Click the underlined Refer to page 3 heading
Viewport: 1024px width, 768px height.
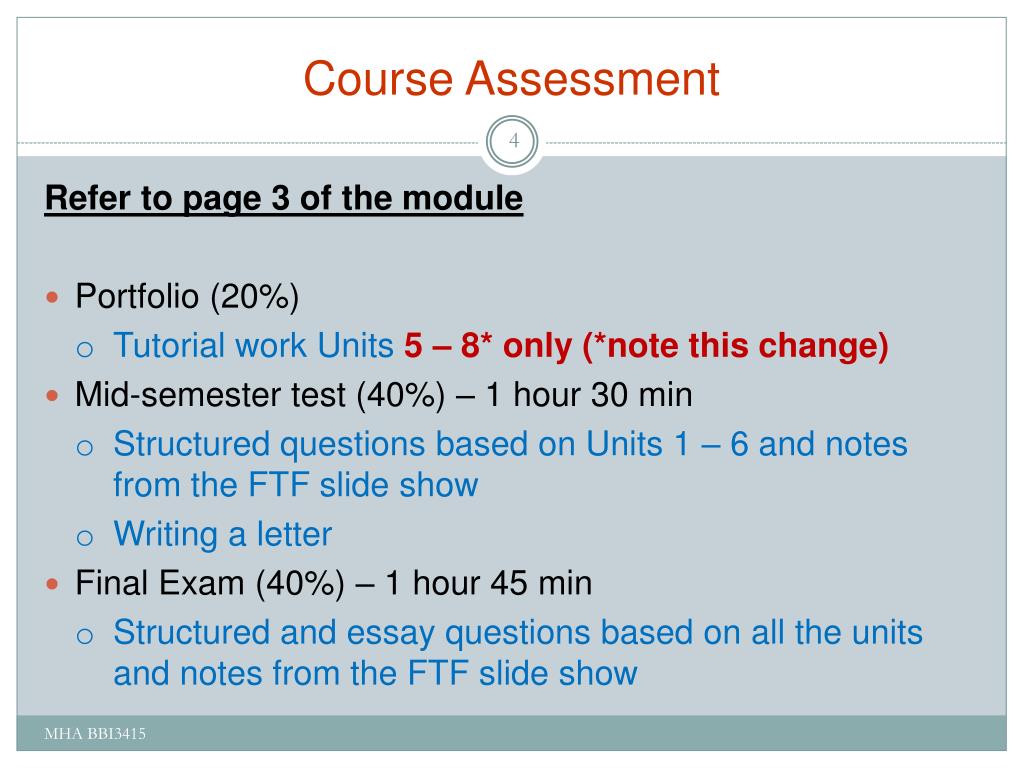[283, 199]
